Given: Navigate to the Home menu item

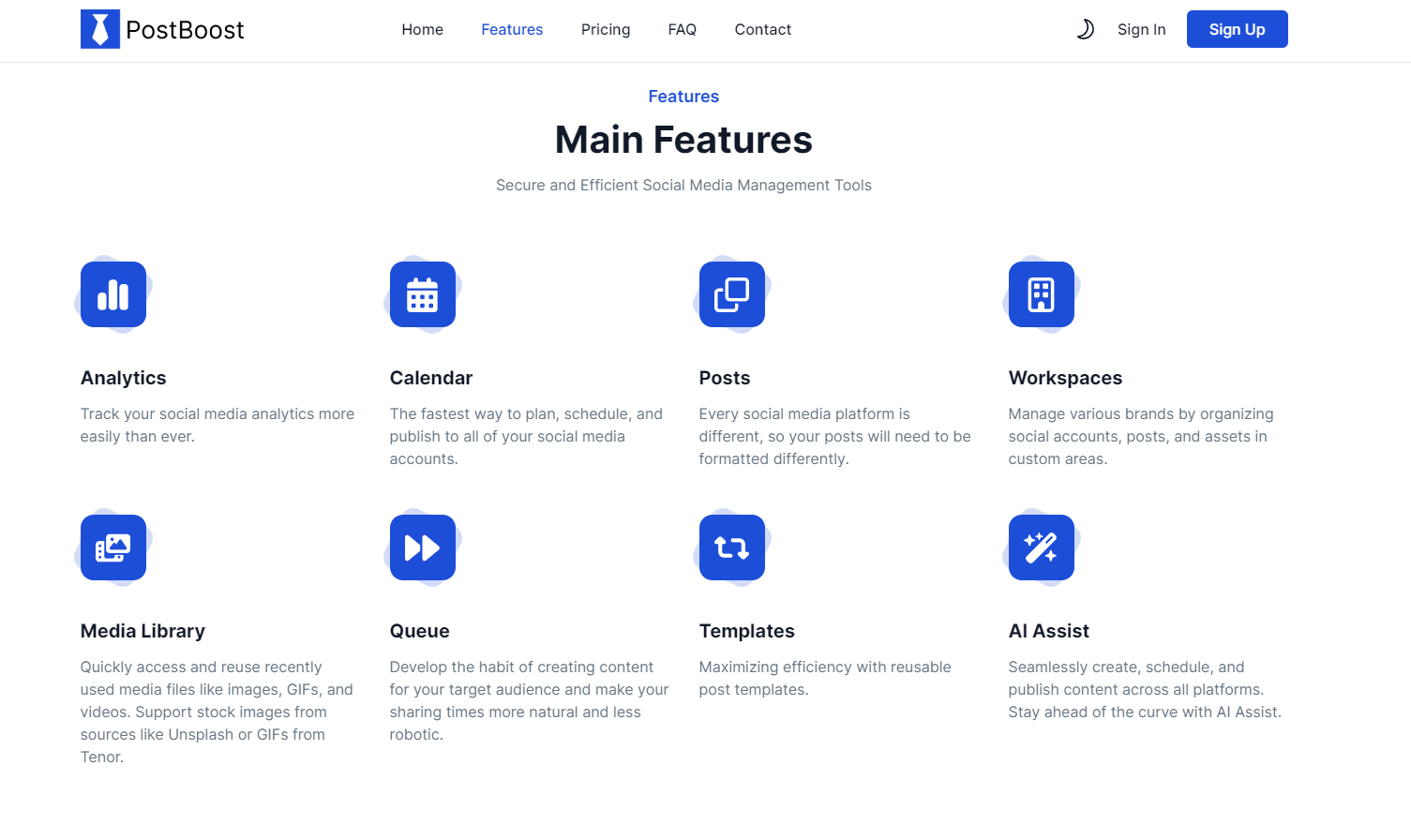Looking at the screenshot, I should pos(422,29).
